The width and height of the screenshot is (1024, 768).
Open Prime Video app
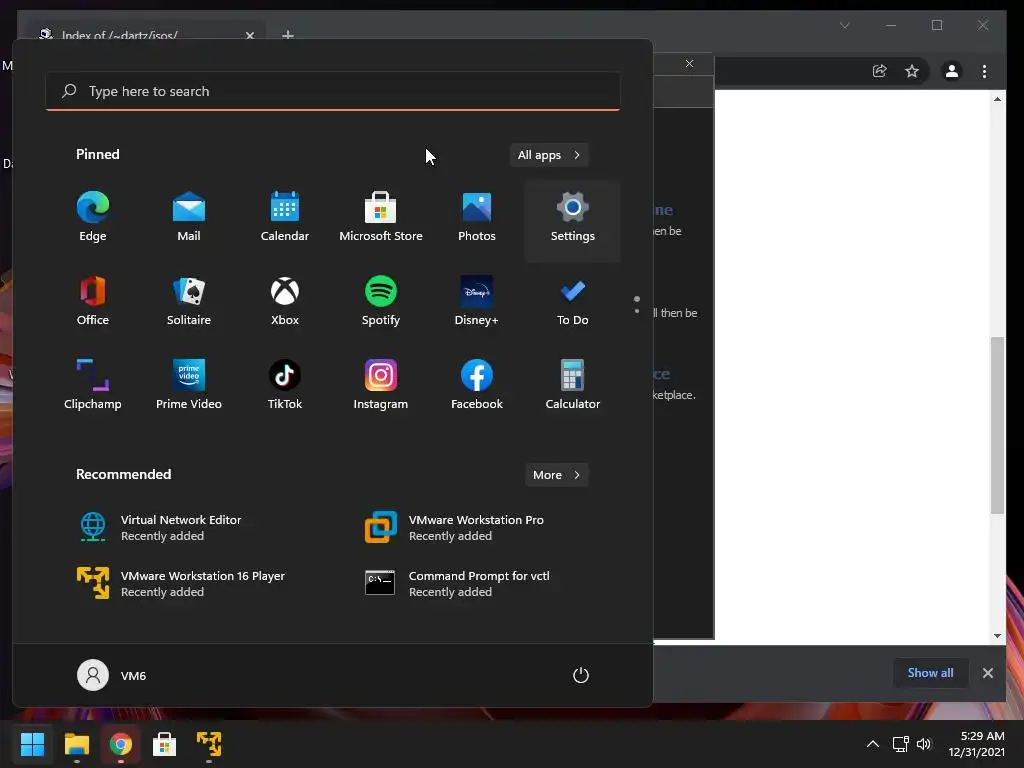point(189,385)
